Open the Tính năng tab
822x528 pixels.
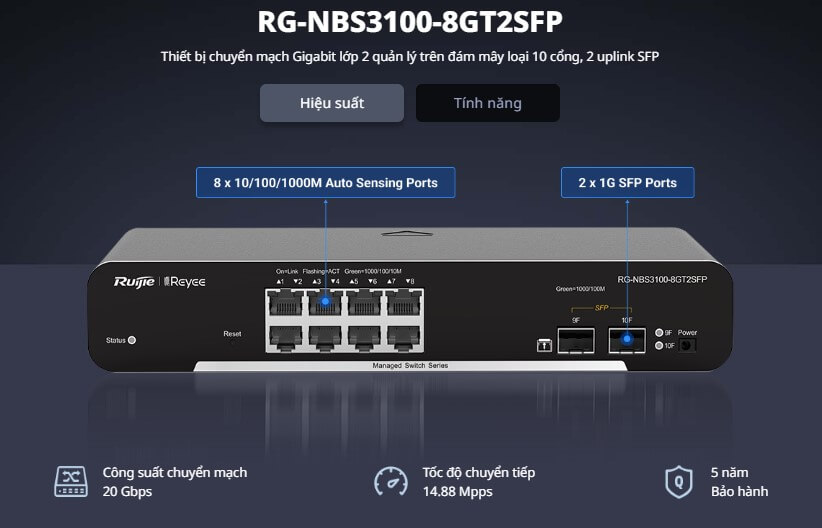coord(488,103)
